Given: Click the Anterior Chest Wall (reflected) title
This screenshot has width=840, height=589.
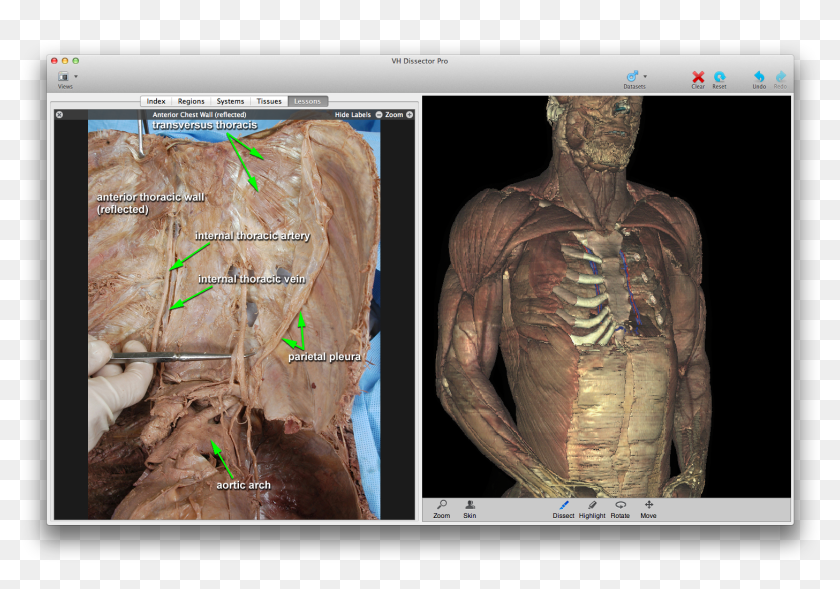Looking at the screenshot, I should tap(199, 115).
